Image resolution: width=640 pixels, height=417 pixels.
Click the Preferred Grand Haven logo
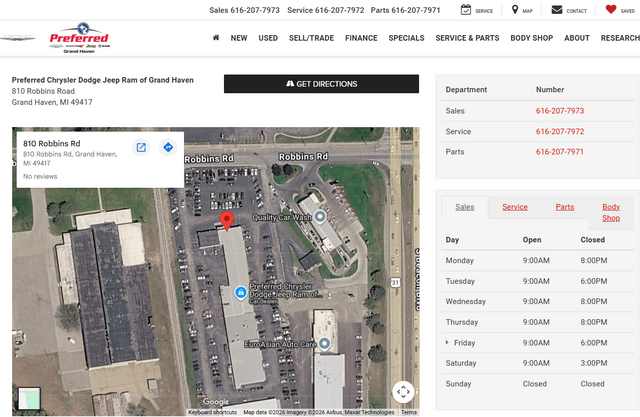click(80, 40)
